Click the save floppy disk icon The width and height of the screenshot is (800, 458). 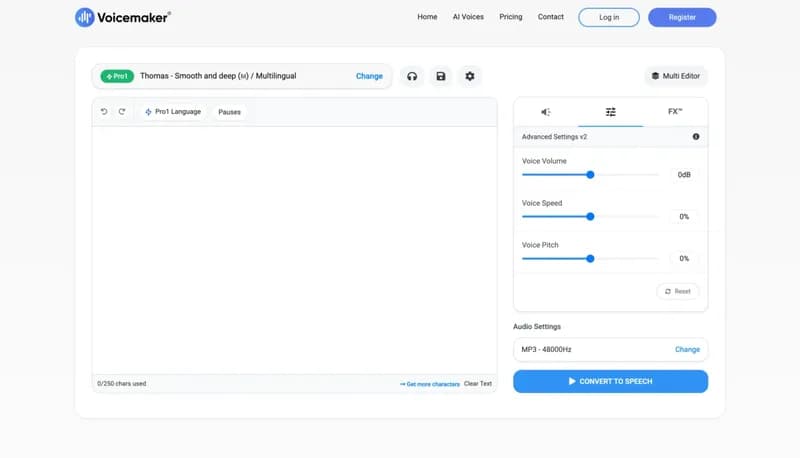pyautogui.click(x=441, y=76)
